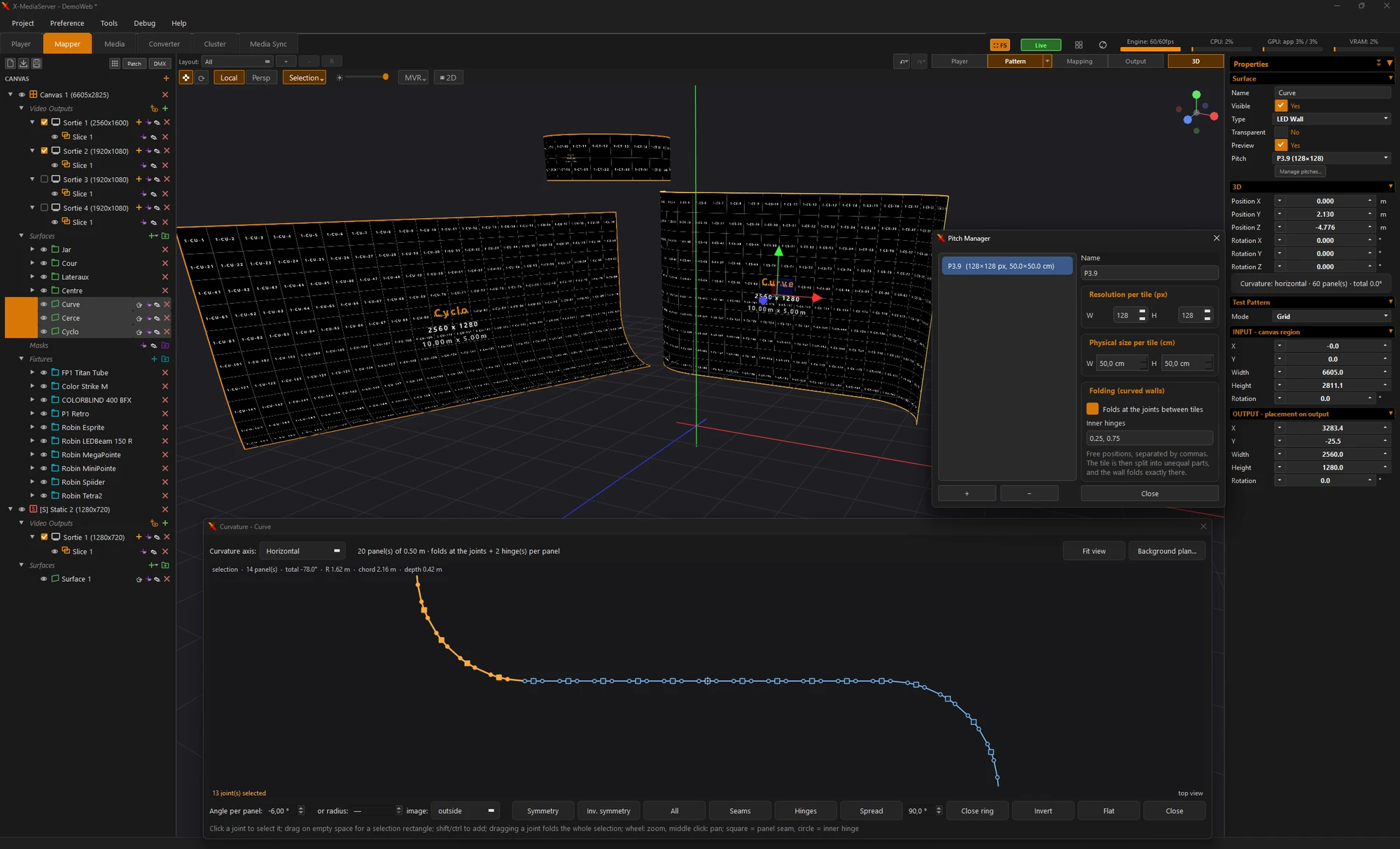Add a new canvas with the orange plus
Image resolution: width=1400 pixels, height=849 pixels.
click(166, 78)
